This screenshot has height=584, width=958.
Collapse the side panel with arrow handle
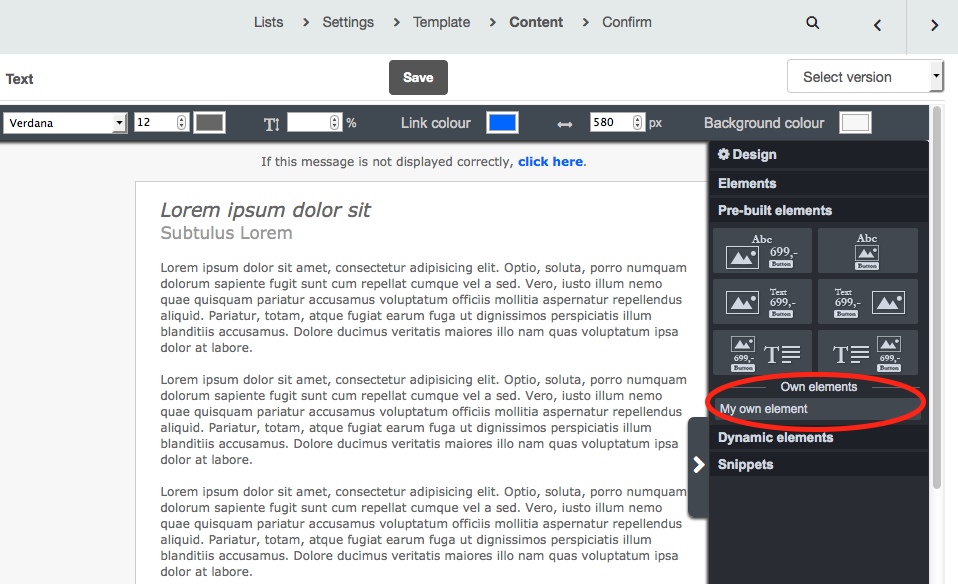pyautogui.click(x=699, y=465)
